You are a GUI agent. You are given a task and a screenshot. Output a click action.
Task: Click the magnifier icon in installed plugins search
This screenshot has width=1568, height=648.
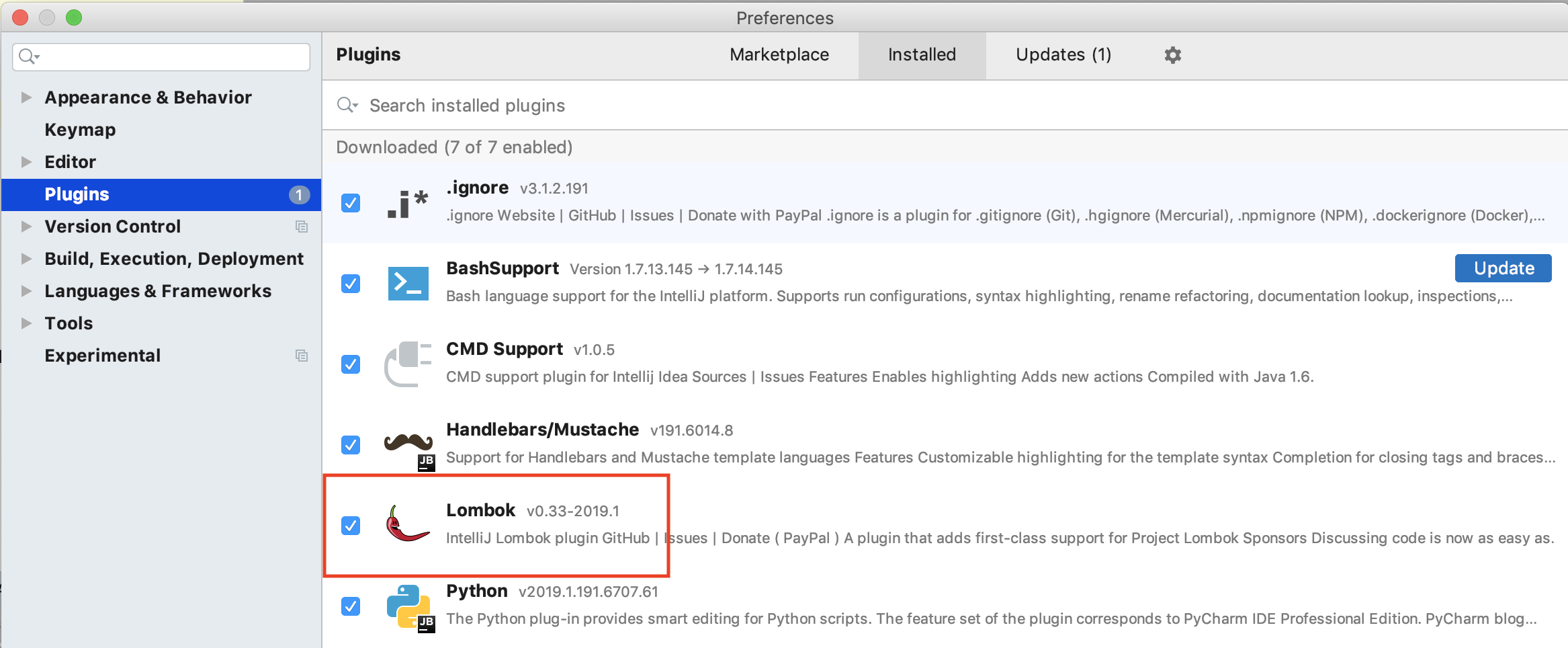(x=347, y=105)
